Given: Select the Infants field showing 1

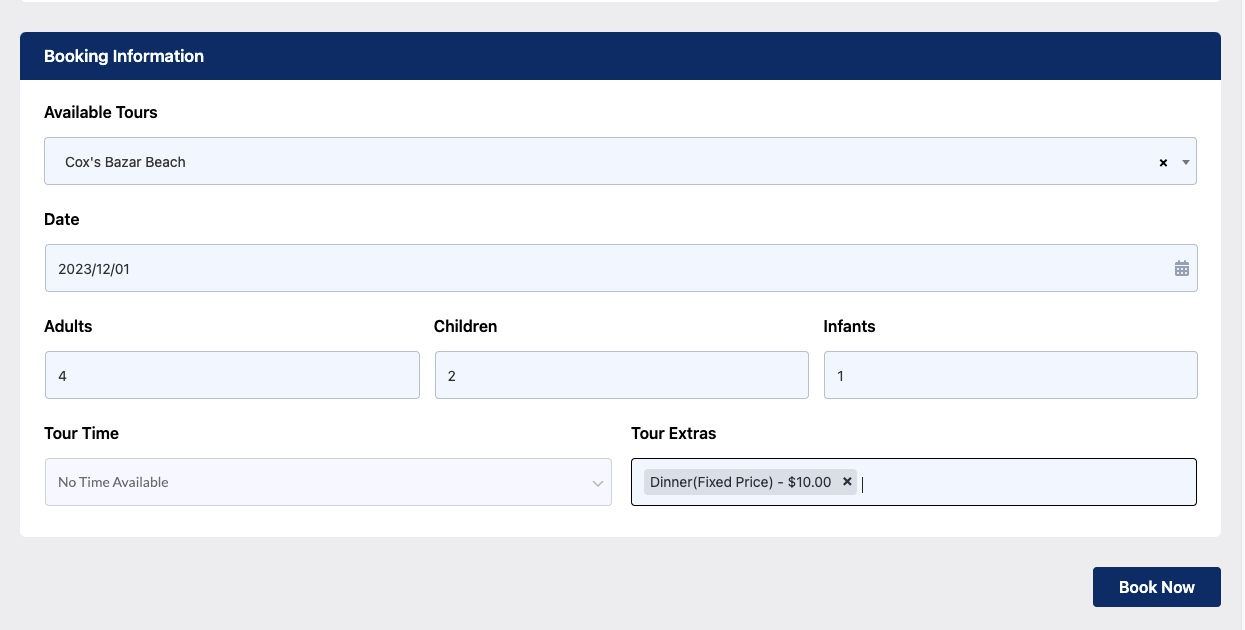Looking at the screenshot, I should [1010, 375].
